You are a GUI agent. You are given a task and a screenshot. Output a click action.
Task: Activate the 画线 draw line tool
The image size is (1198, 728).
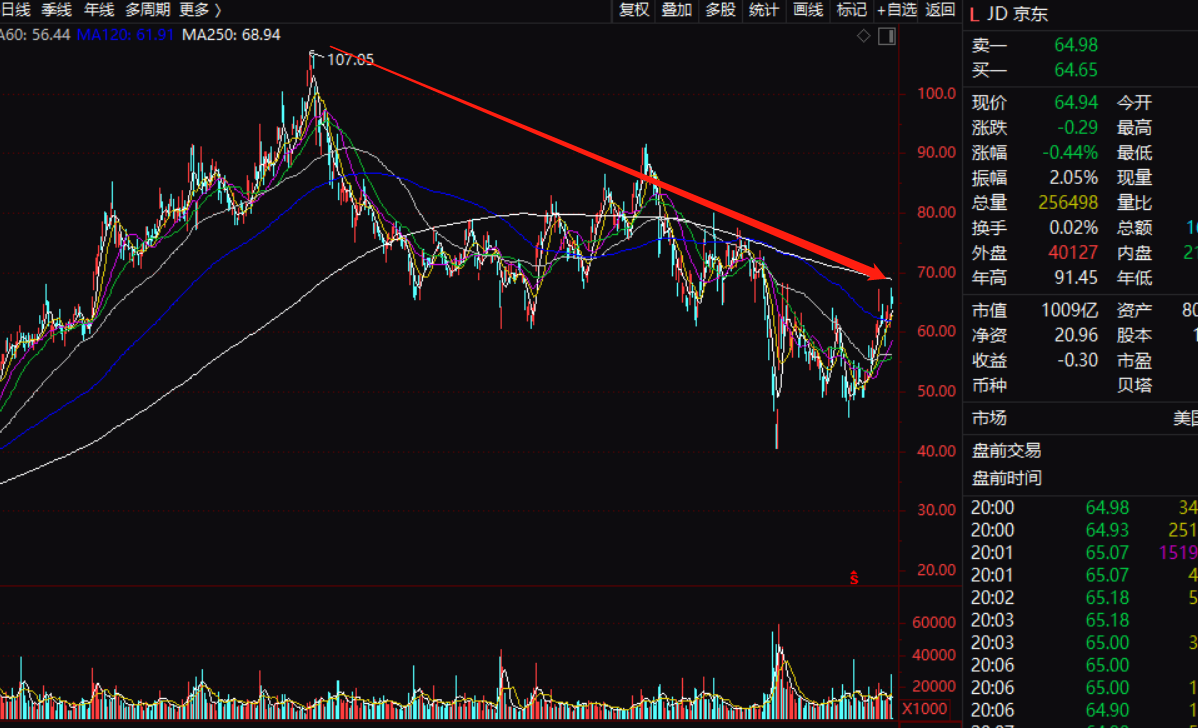point(808,10)
